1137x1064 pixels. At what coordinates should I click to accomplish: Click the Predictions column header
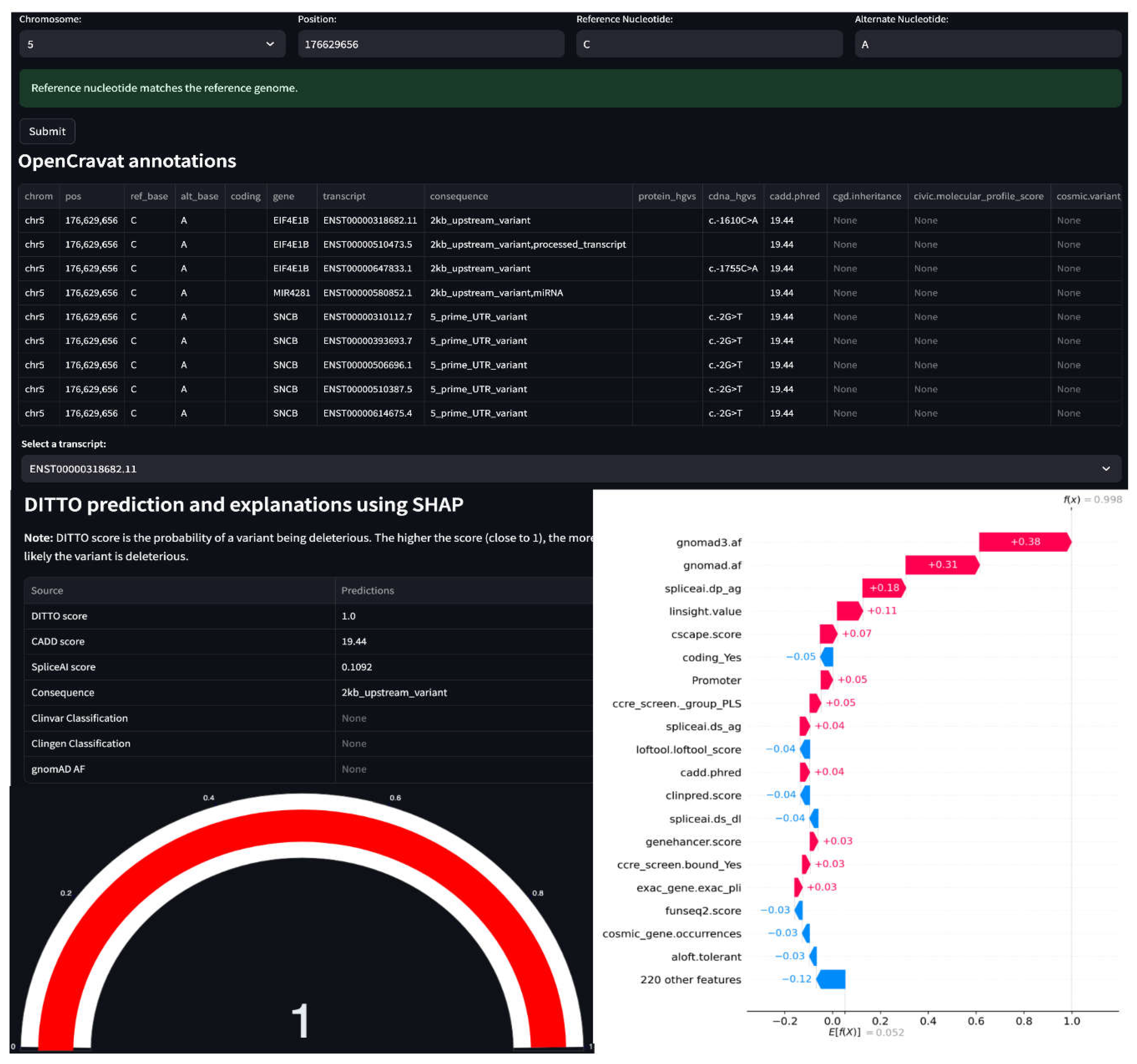coord(367,590)
